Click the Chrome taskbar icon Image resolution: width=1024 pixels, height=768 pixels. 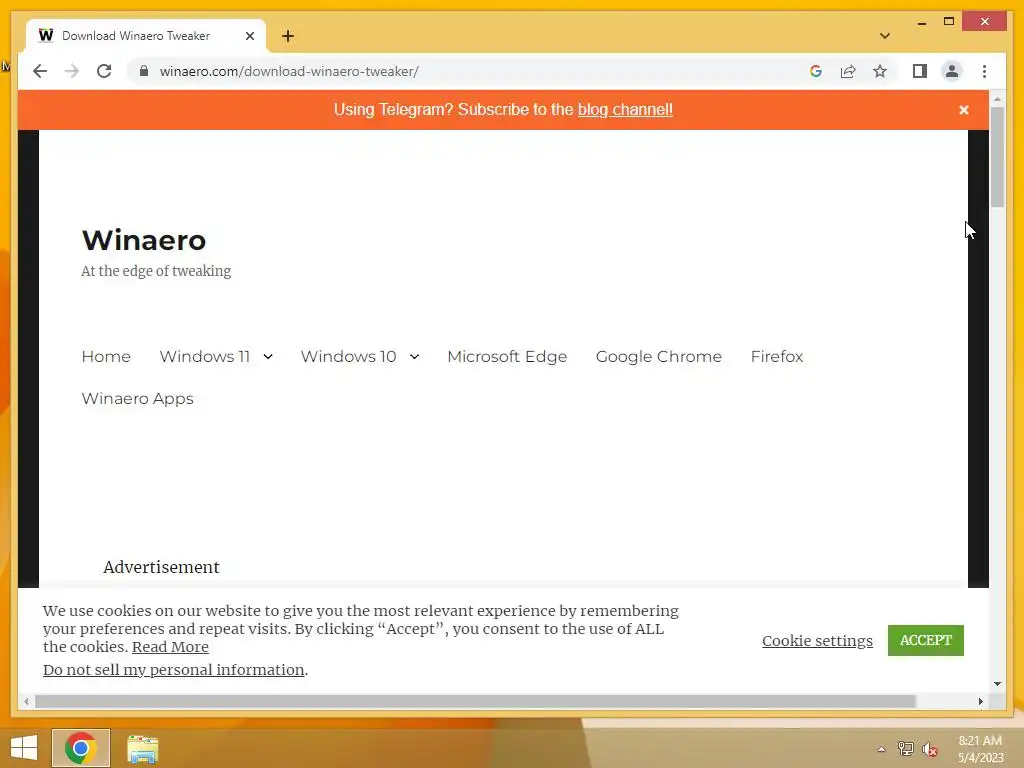(81, 748)
